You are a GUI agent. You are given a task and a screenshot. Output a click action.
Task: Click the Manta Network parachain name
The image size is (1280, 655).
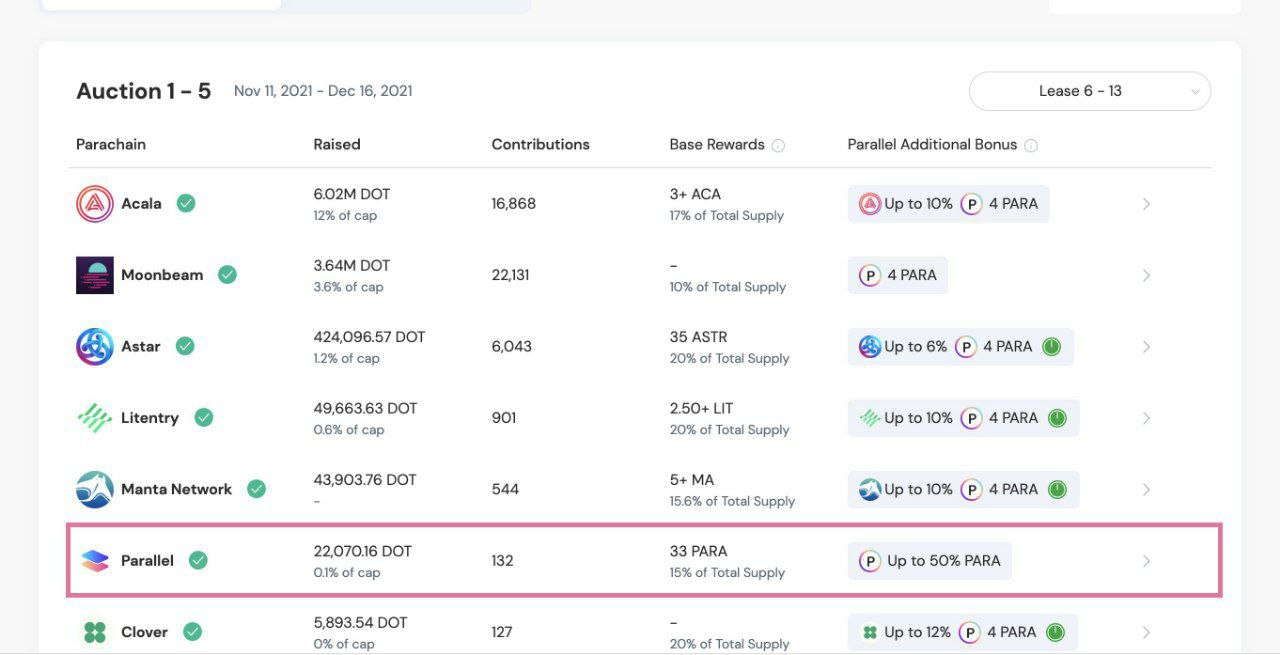(x=176, y=489)
